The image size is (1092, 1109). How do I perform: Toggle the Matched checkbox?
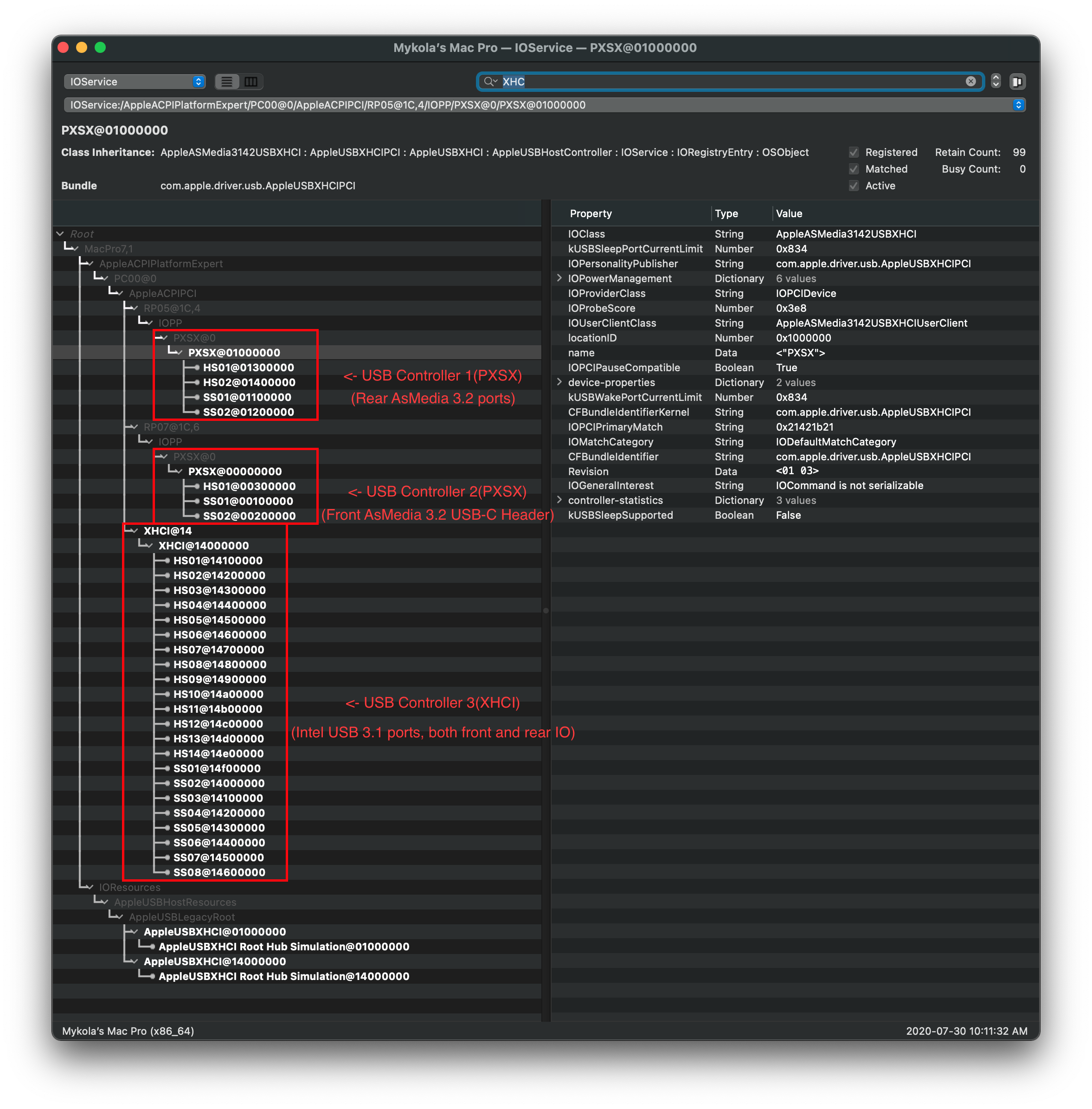click(x=854, y=169)
